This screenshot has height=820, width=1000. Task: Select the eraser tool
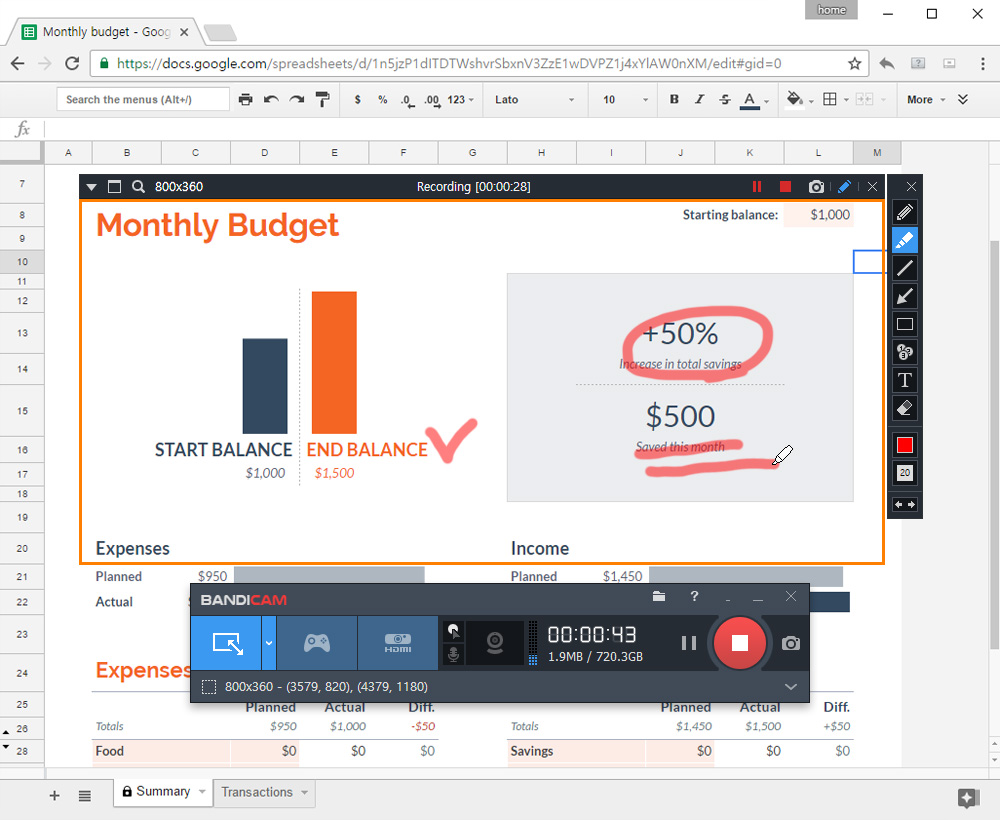pos(904,408)
